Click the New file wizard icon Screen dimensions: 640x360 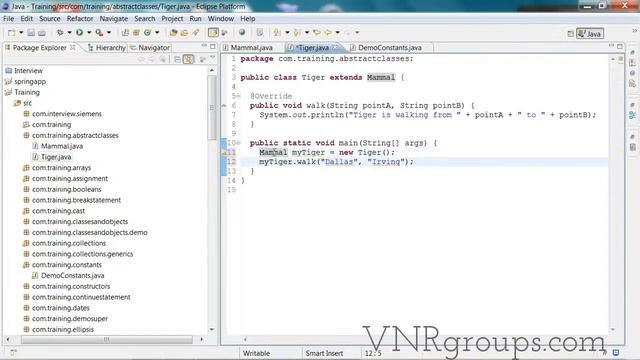coord(11,33)
